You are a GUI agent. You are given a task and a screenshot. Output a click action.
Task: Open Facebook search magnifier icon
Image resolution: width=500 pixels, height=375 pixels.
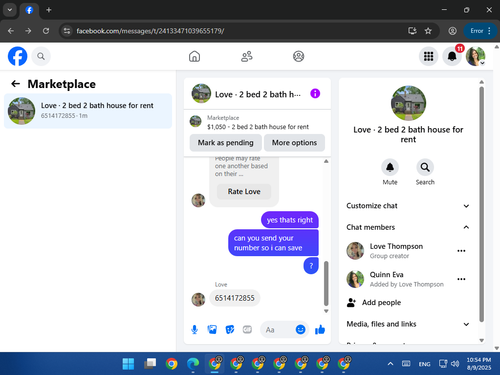click(41, 56)
